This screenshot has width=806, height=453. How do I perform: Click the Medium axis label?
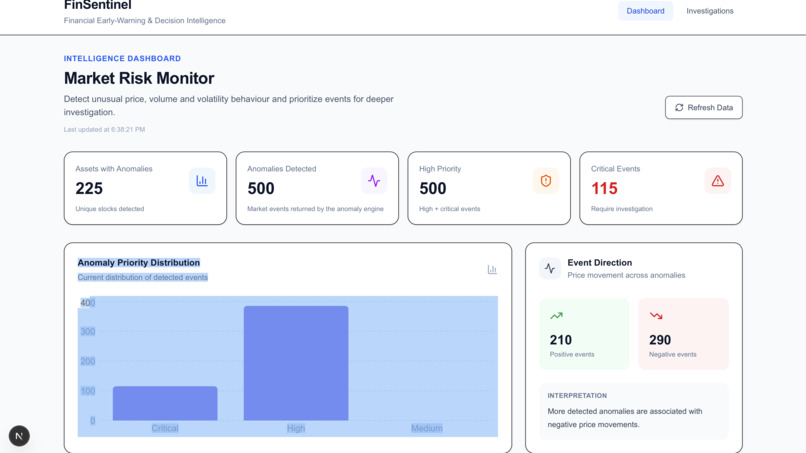tap(427, 428)
